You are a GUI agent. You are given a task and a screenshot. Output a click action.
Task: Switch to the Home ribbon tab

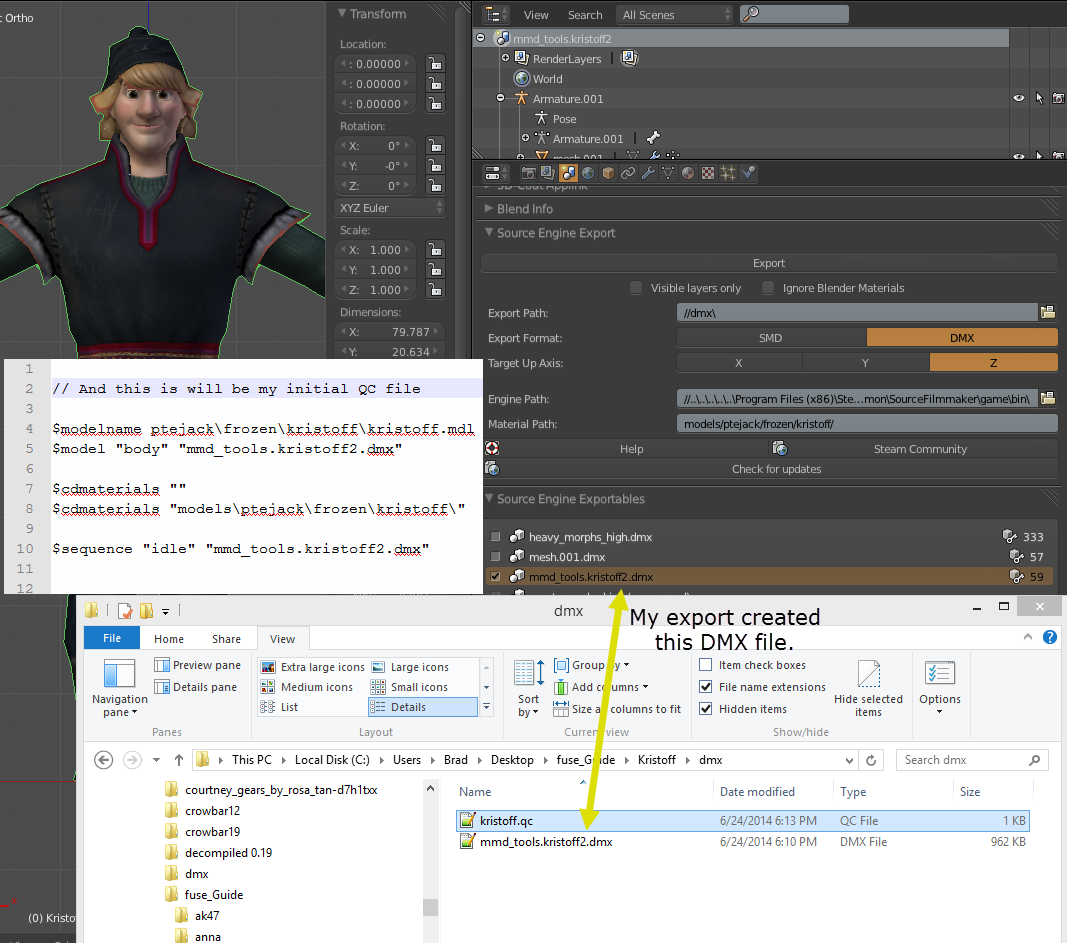click(x=169, y=639)
